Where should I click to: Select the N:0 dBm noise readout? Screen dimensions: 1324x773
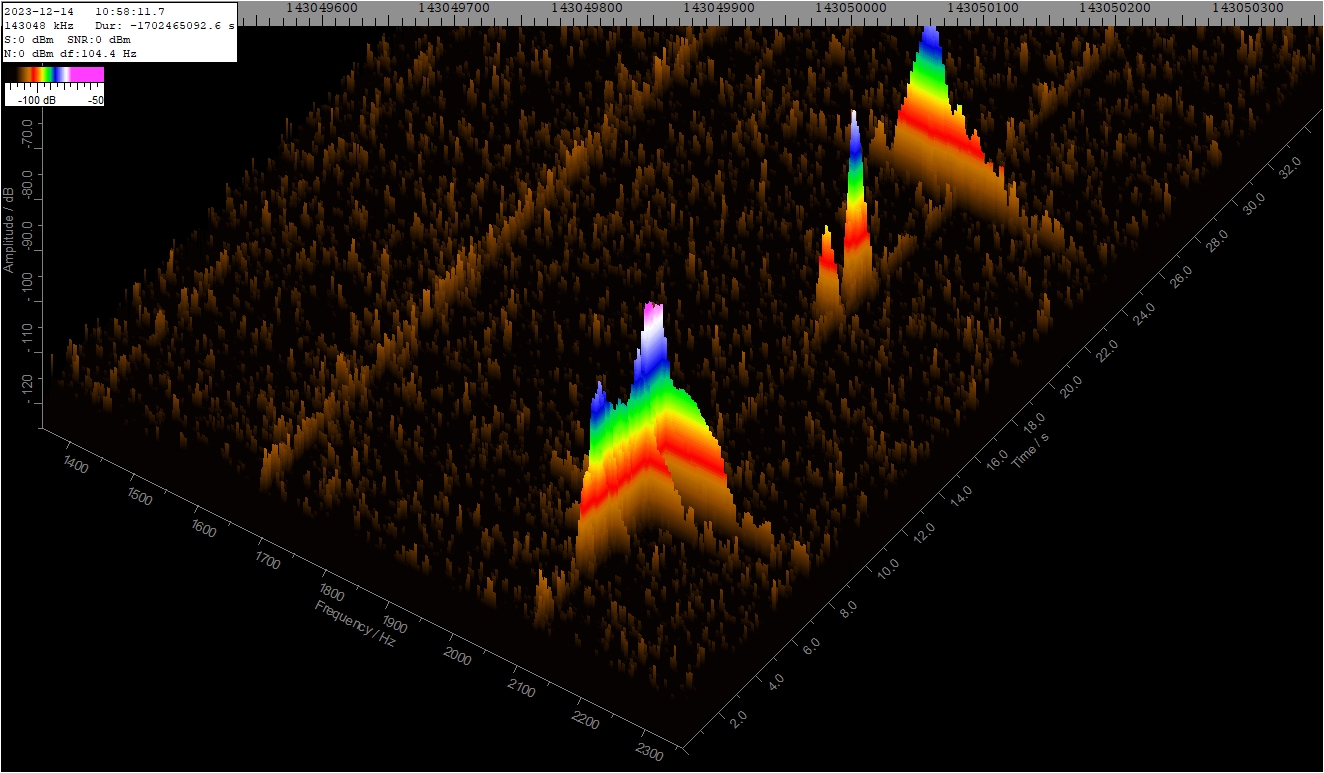coord(31,53)
